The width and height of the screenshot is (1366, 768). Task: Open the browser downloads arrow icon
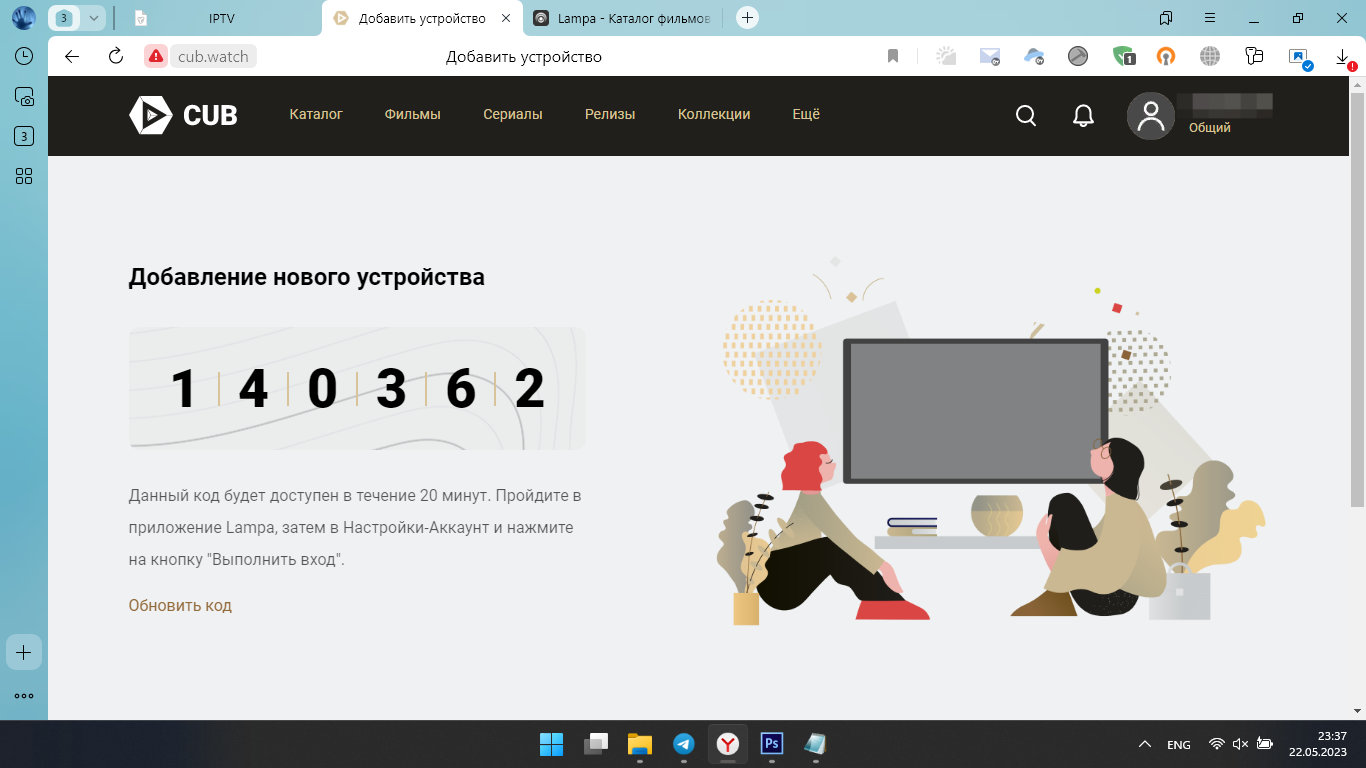(x=1342, y=56)
